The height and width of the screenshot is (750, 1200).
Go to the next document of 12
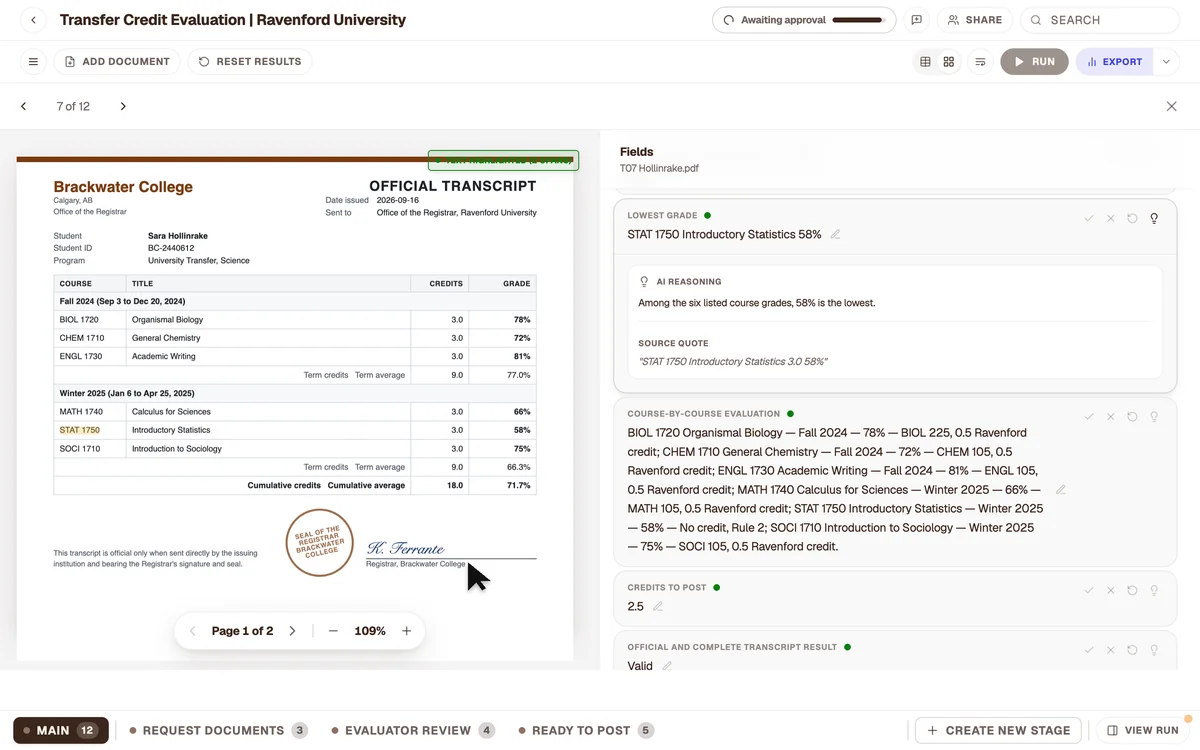click(123, 106)
